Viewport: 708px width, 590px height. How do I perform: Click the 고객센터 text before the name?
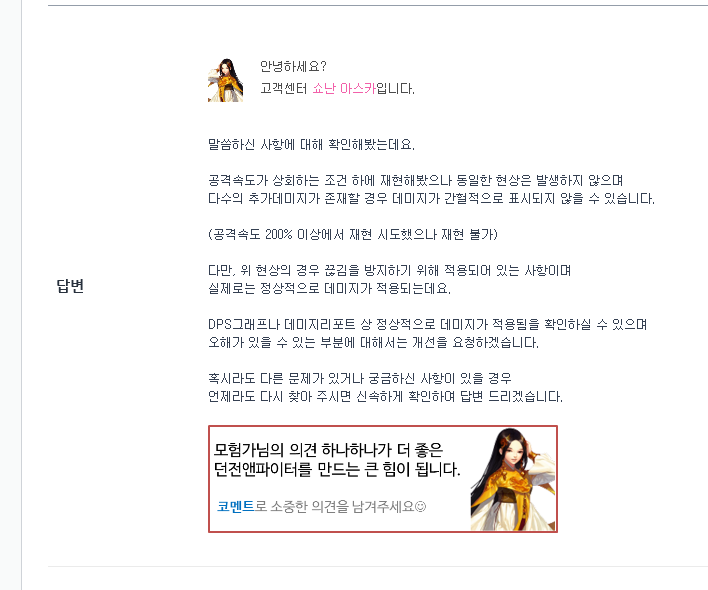point(284,88)
